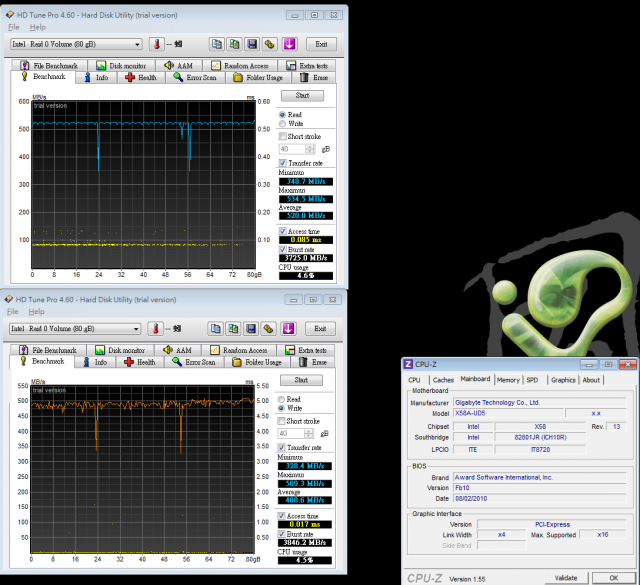Open Erase tab in top HD Tune window
Screen dimensions: 640x585
point(314,78)
